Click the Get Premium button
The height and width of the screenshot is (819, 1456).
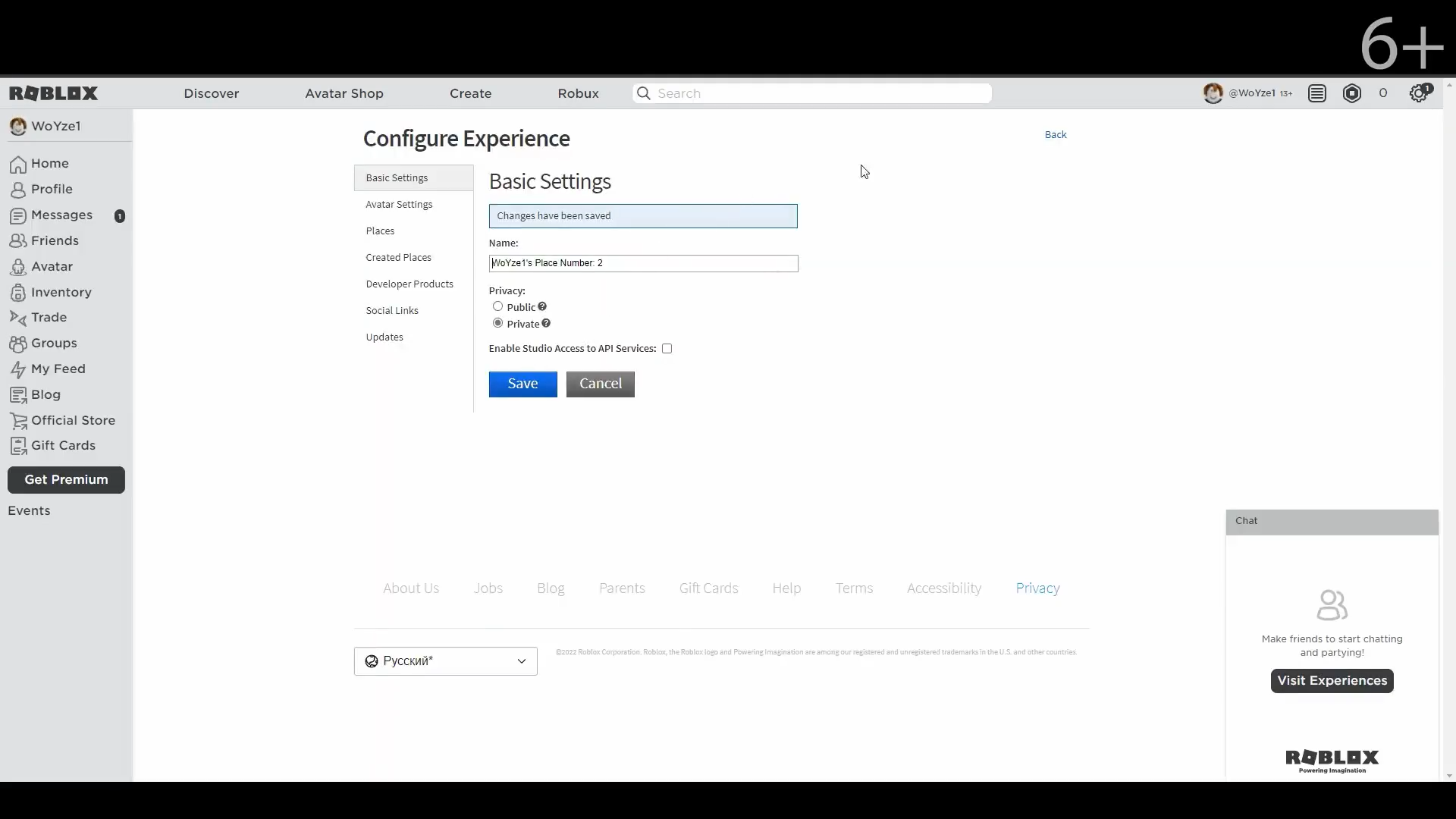click(66, 480)
